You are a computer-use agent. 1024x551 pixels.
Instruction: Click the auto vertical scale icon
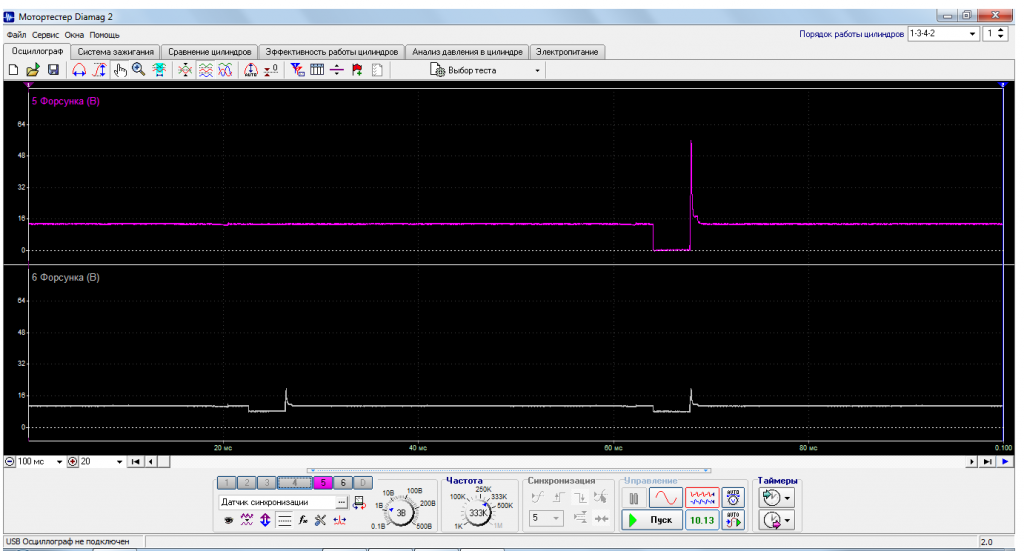(x=251, y=70)
